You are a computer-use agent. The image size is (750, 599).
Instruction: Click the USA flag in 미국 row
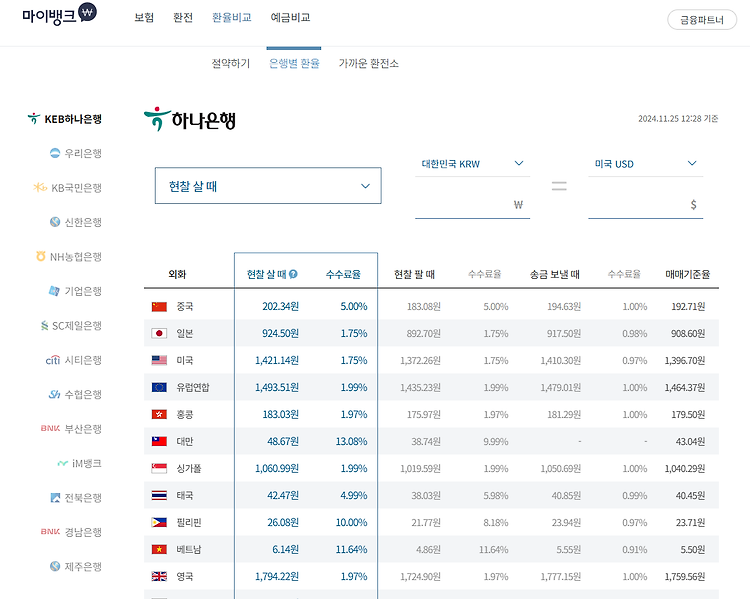159,360
